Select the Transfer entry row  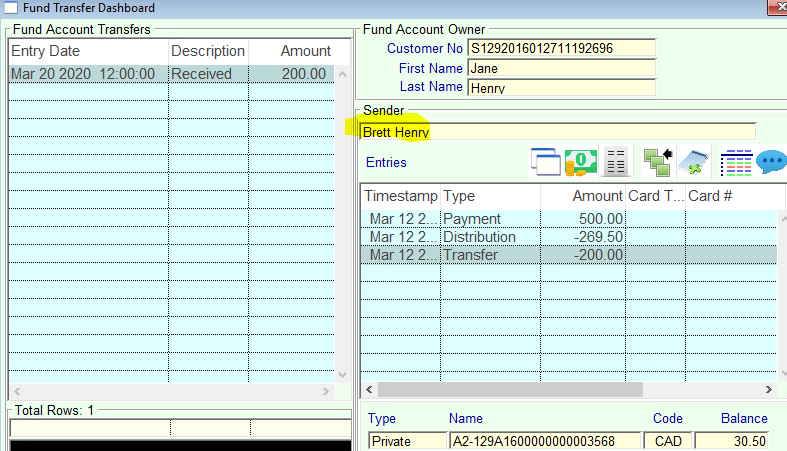tap(569, 255)
